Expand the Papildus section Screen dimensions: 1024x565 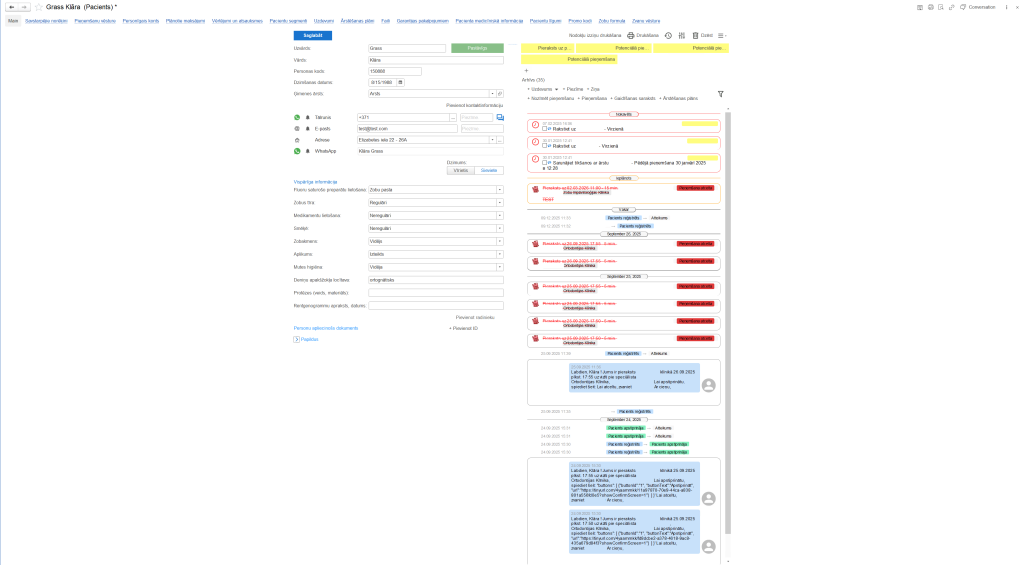pos(297,340)
